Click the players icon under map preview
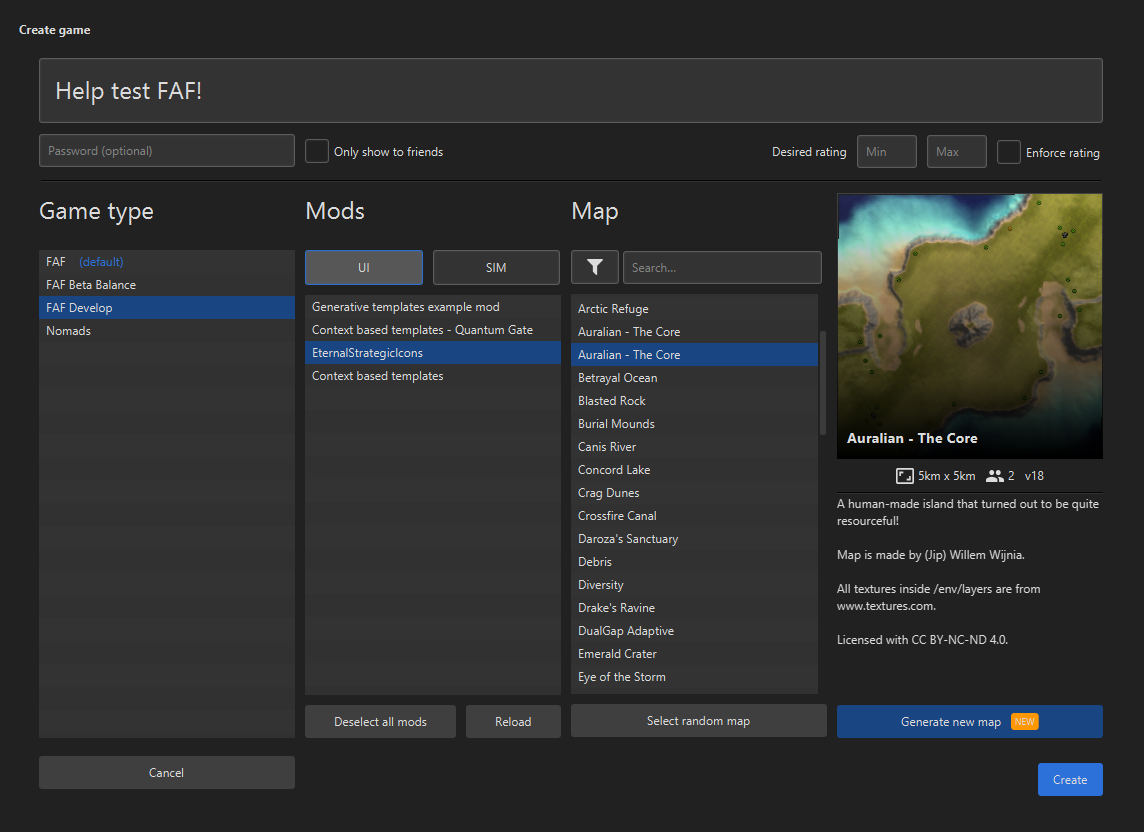1144x832 pixels. [x=994, y=476]
